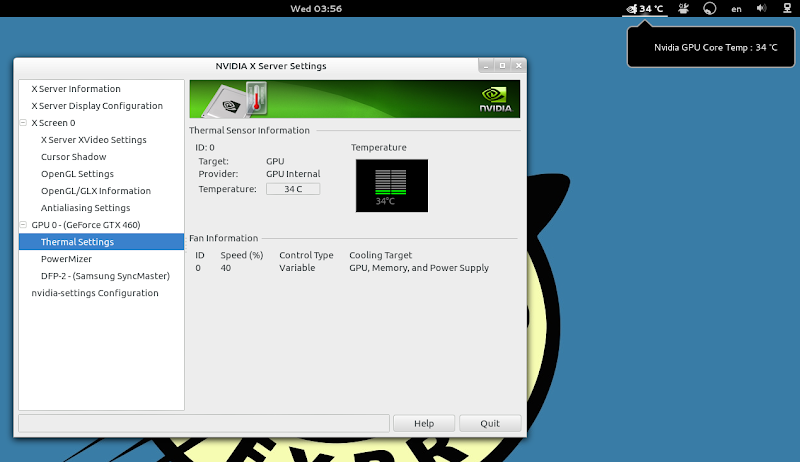Image resolution: width=800 pixels, height=462 pixels.
Task: Click the temperature gauge showing 34°C
Action: click(x=392, y=186)
